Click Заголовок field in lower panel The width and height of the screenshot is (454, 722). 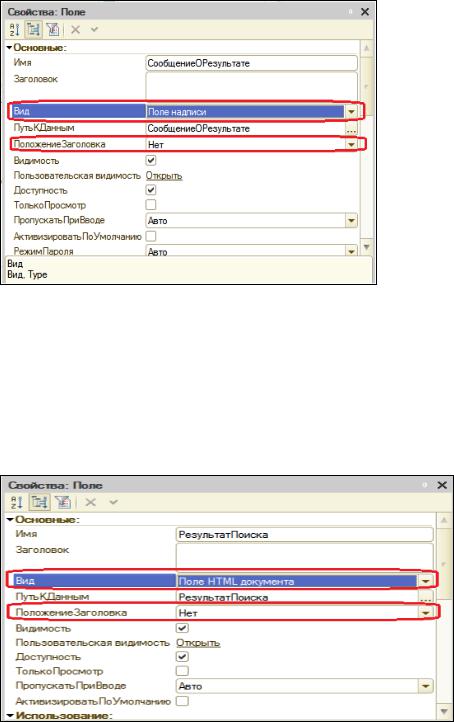click(304, 556)
